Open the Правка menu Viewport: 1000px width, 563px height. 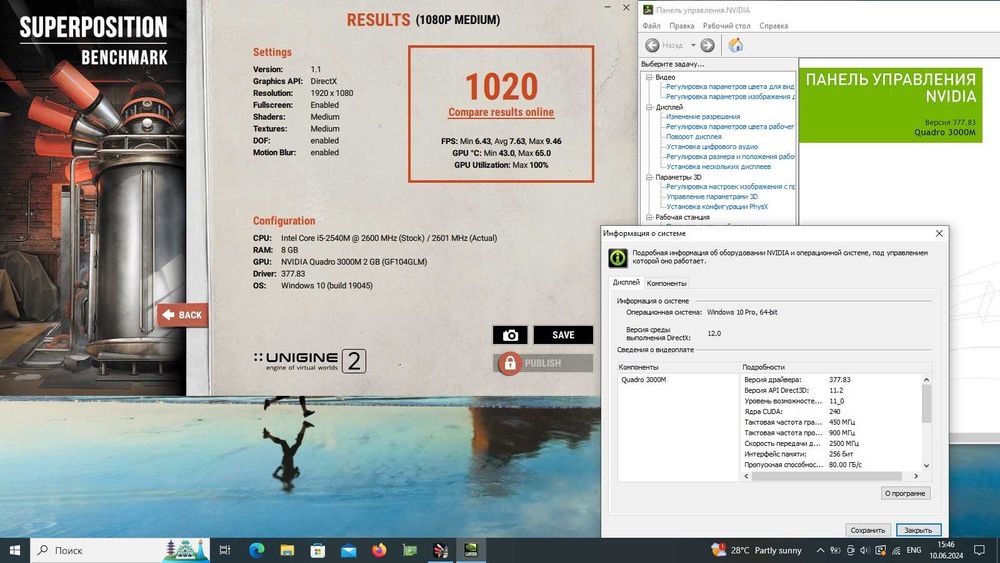click(681, 26)
